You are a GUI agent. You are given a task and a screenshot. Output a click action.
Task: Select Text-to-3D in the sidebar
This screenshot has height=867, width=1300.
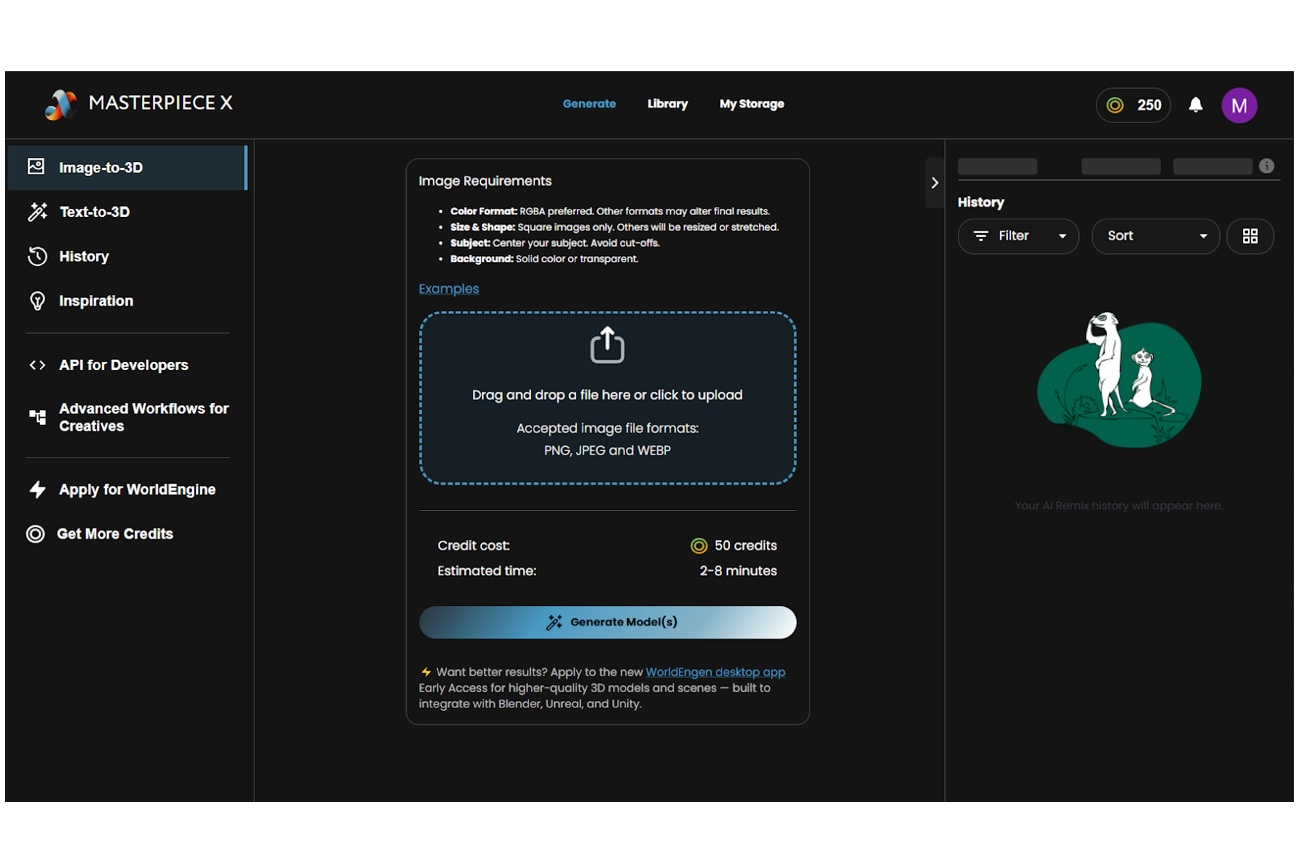pos(94,212)
